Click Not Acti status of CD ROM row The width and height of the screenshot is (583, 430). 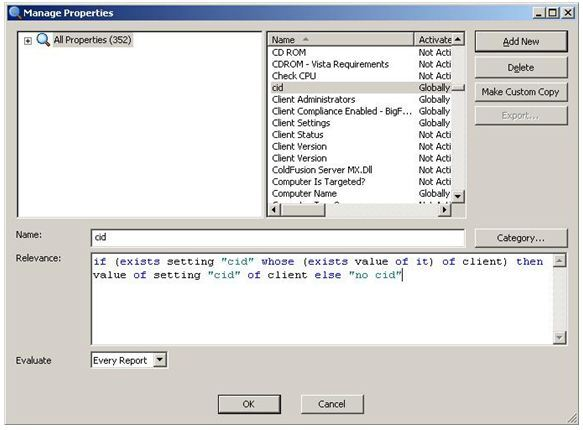tap(435, 52)
